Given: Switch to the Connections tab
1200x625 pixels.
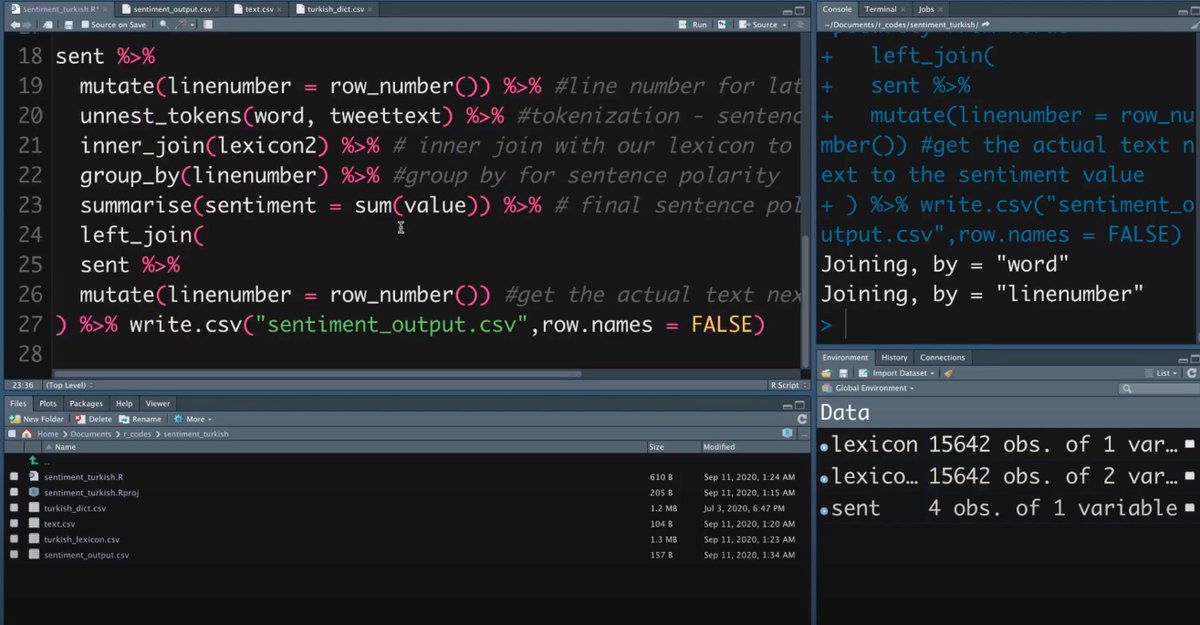Looking at the screenshot, I should [943, 357].
